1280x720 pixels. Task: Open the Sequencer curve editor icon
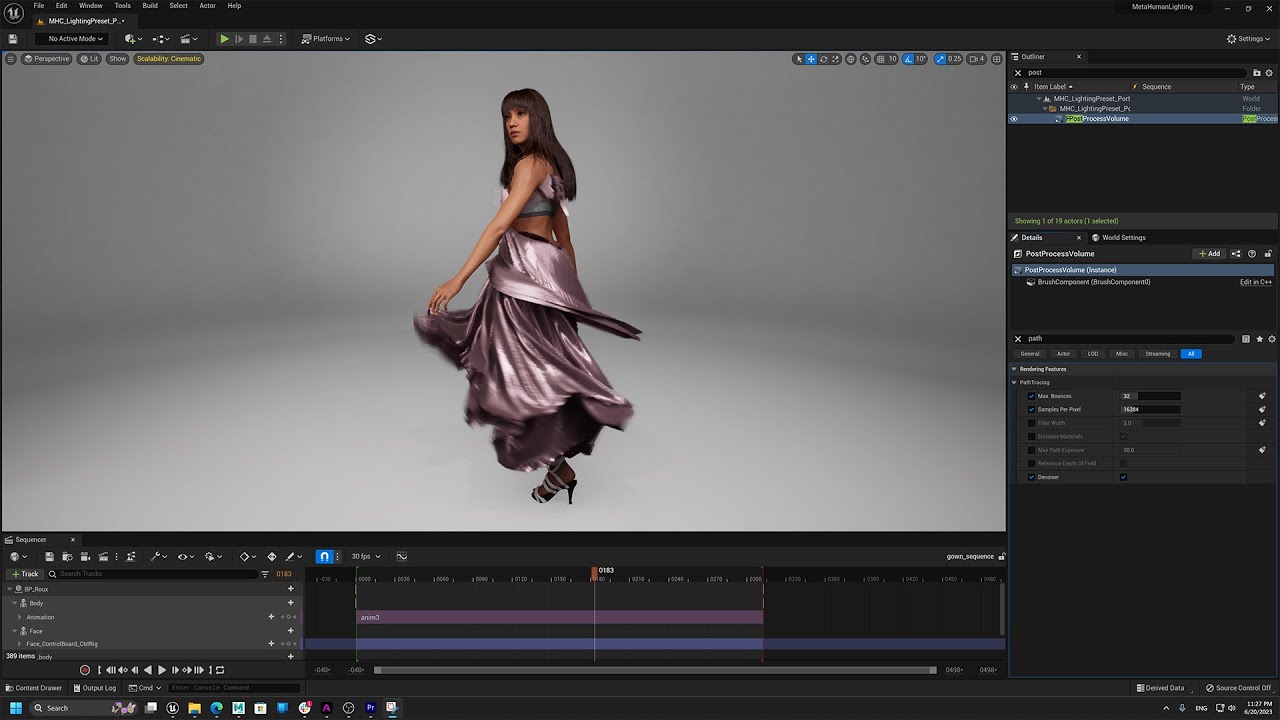coord(401,557)
